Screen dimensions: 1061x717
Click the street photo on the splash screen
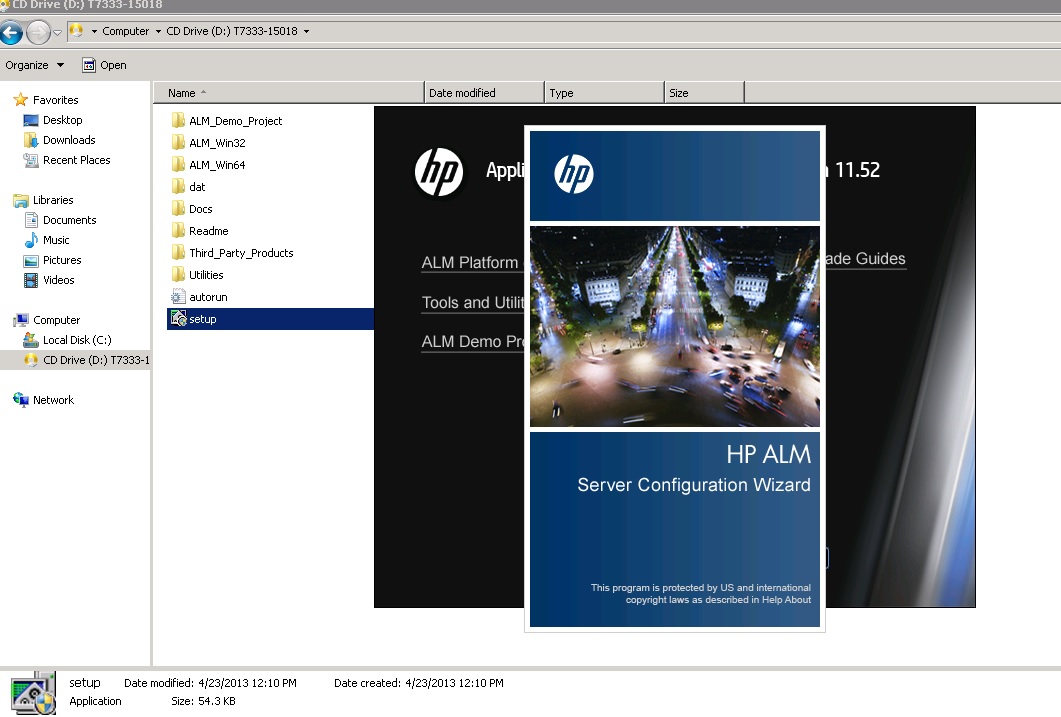[x=675, y=326]
